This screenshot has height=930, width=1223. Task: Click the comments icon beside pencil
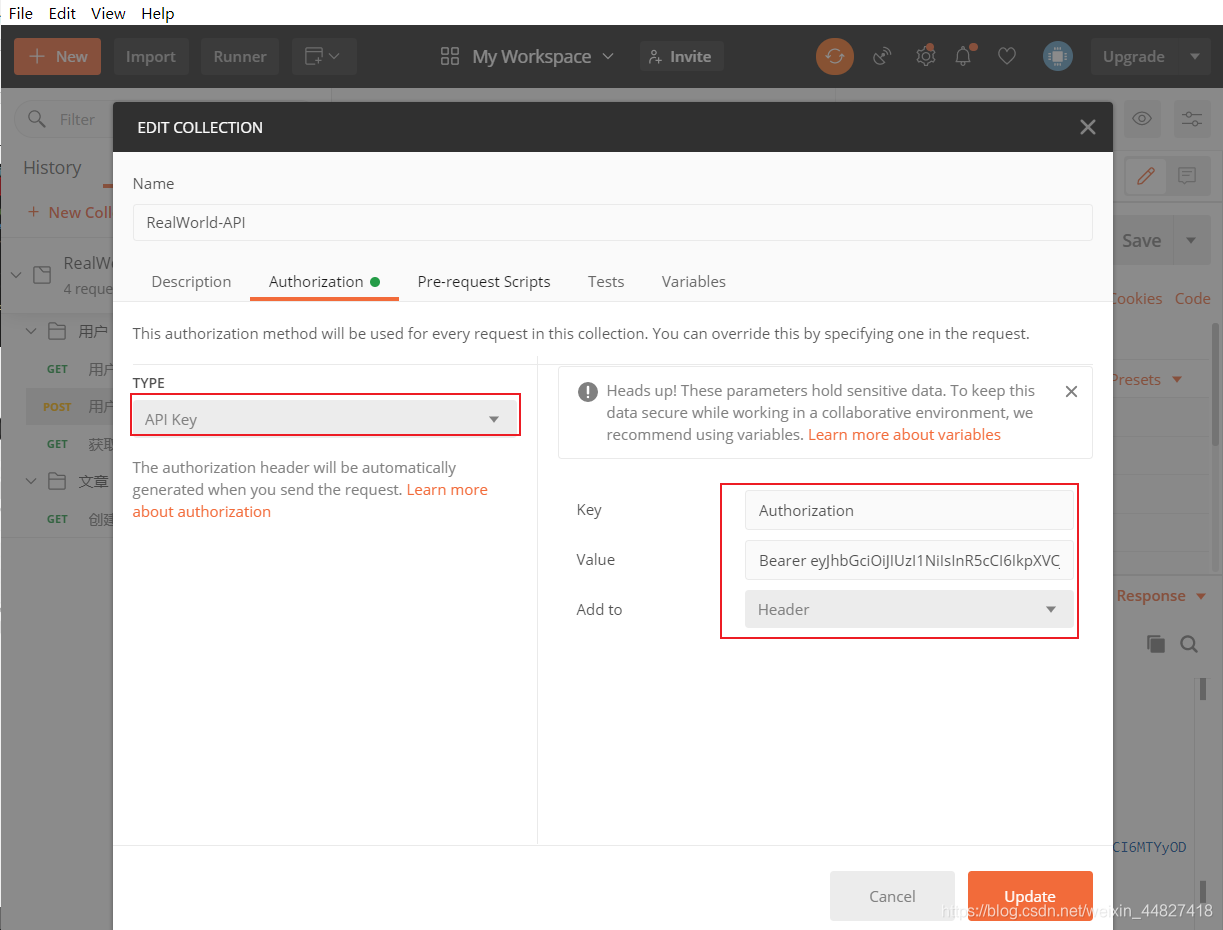(1187, 176)
